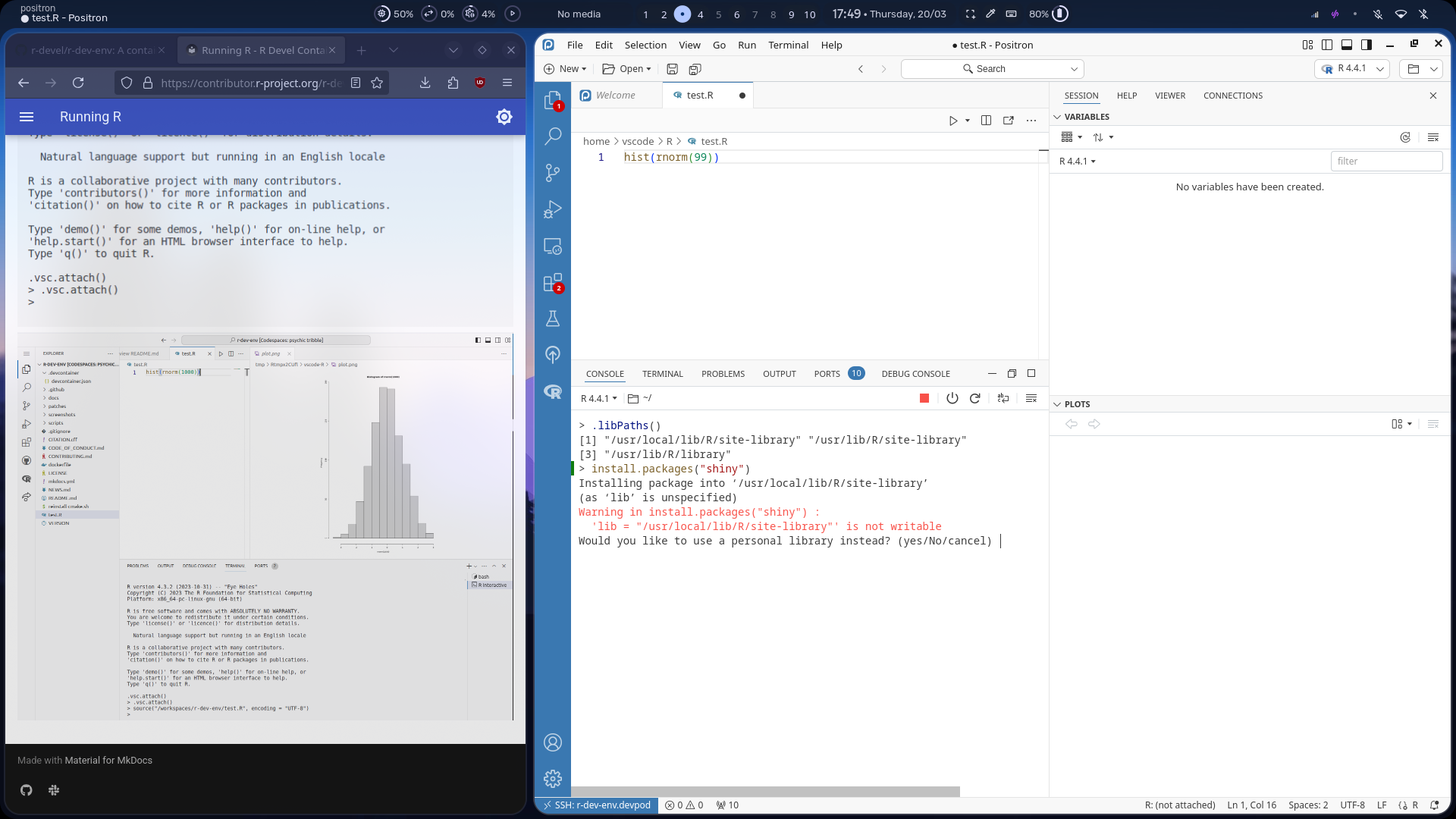Switch to the Welcome editor tab

[616, 96]
